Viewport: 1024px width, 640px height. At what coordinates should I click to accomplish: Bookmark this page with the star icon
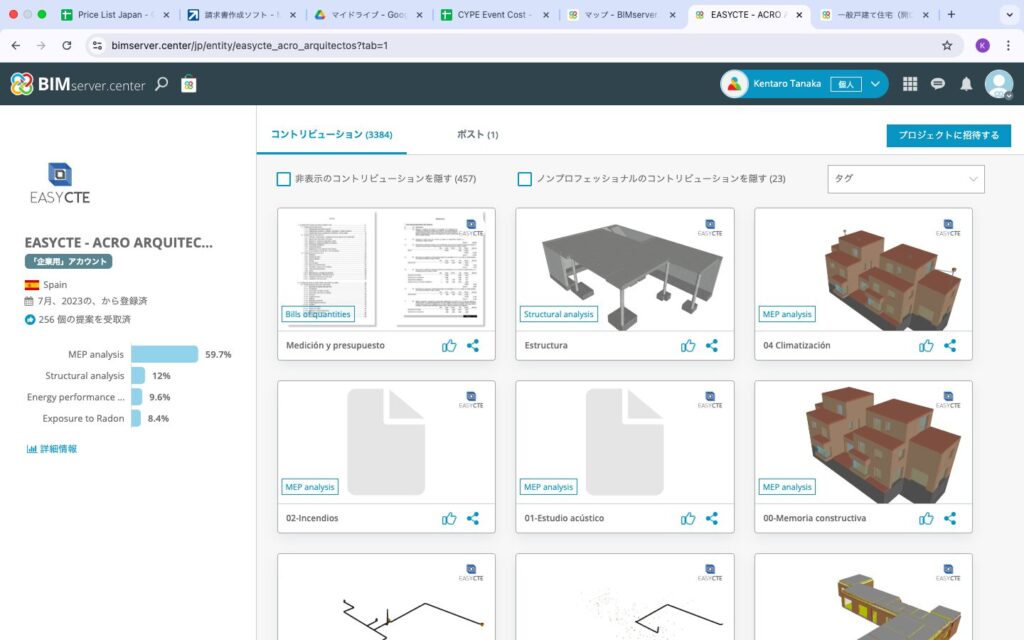(947, 45)
